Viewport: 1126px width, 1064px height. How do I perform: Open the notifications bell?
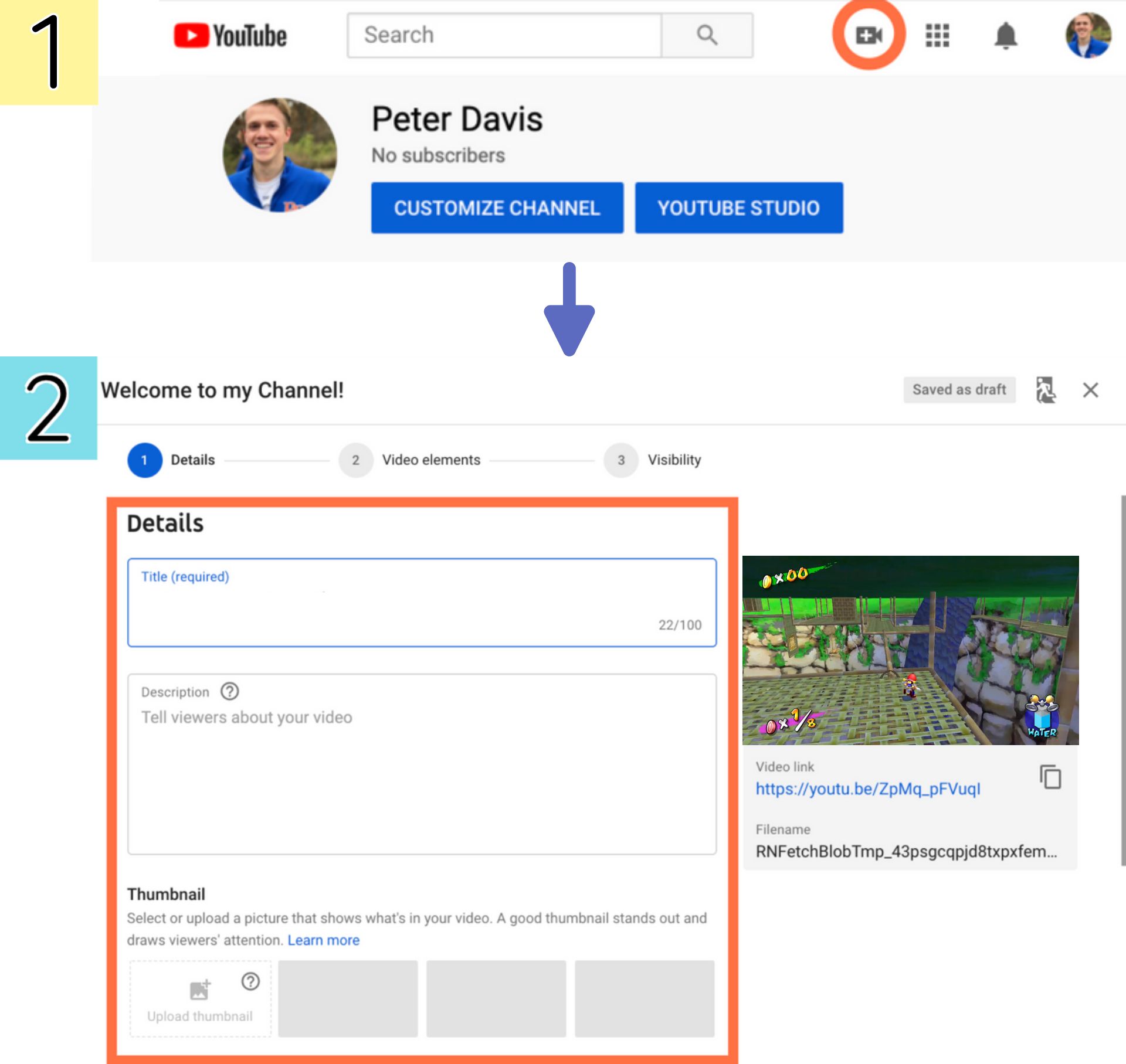click(x=1005, y=36)
